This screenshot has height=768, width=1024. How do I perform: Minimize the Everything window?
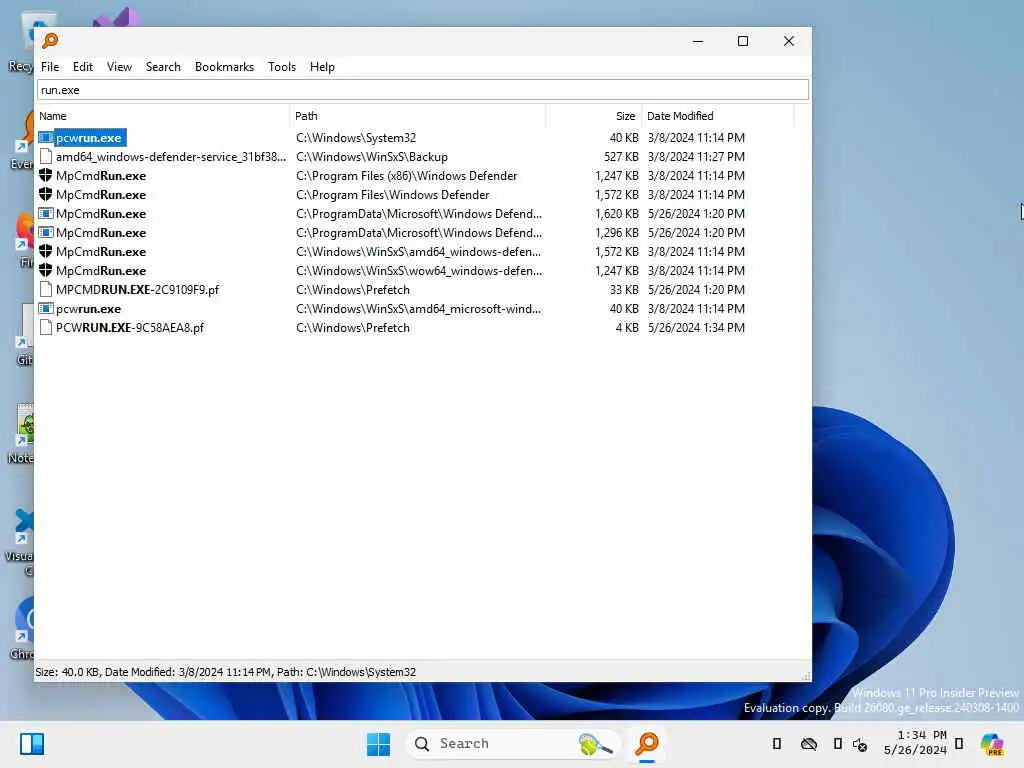pos(697,41)
